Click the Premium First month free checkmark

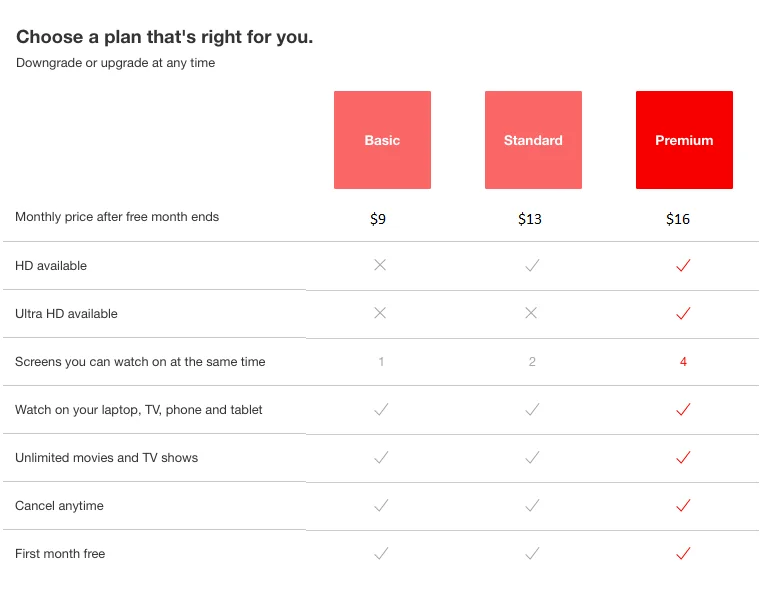point(683,553)
